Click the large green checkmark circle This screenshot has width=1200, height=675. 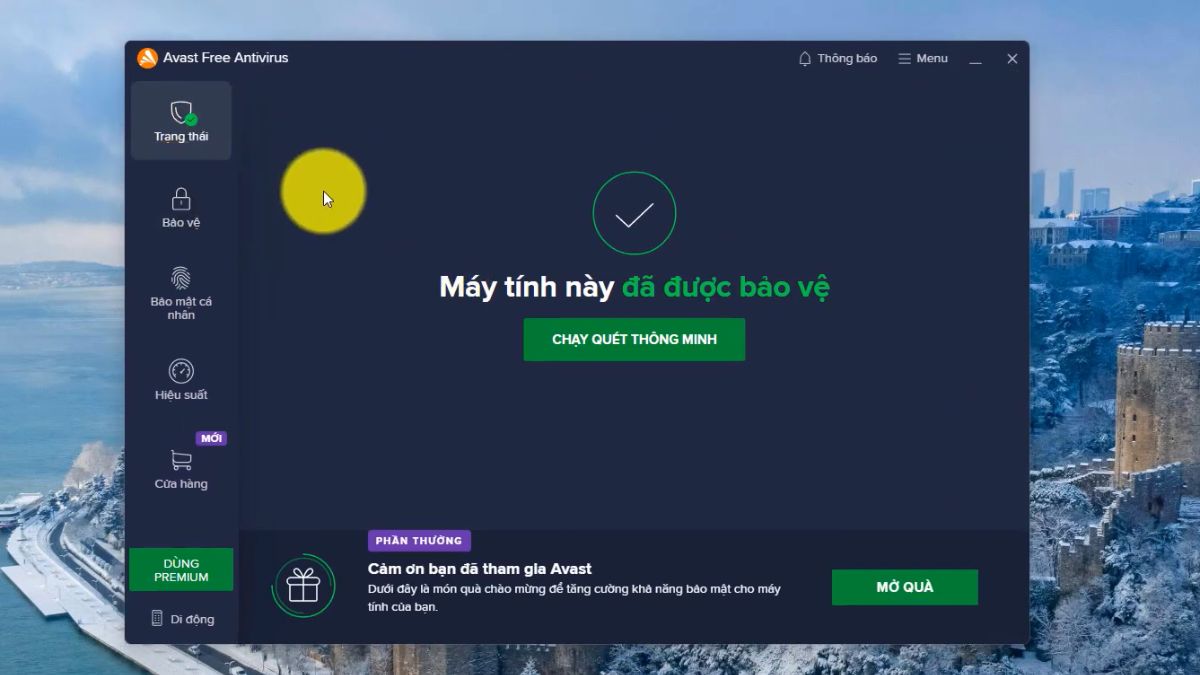[x=634, y=213]
